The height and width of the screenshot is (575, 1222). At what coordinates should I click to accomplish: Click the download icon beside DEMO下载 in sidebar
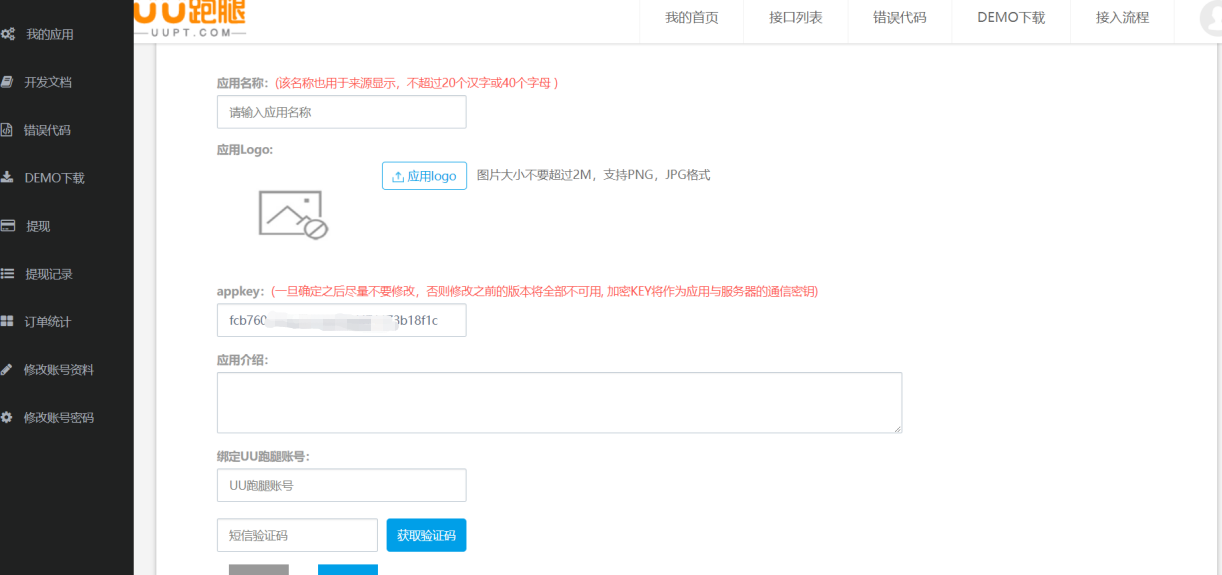(x=7, y=177)
